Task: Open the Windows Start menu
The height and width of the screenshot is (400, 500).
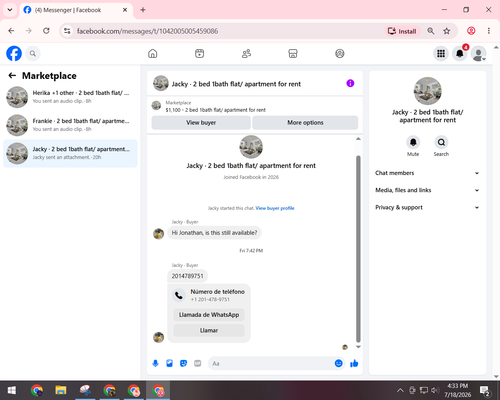Action: point(12,390)
